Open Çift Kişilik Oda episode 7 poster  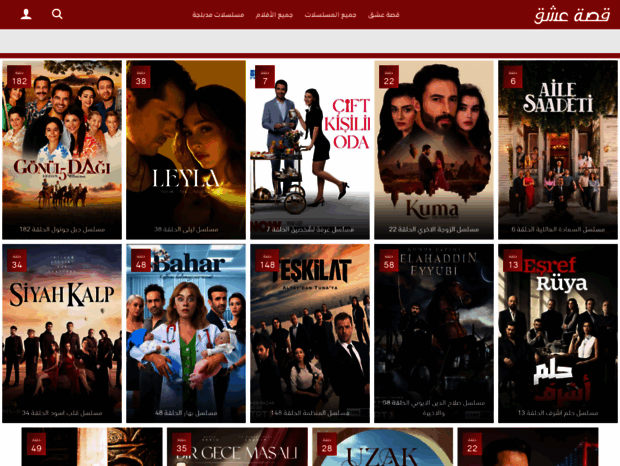point(310,150)
